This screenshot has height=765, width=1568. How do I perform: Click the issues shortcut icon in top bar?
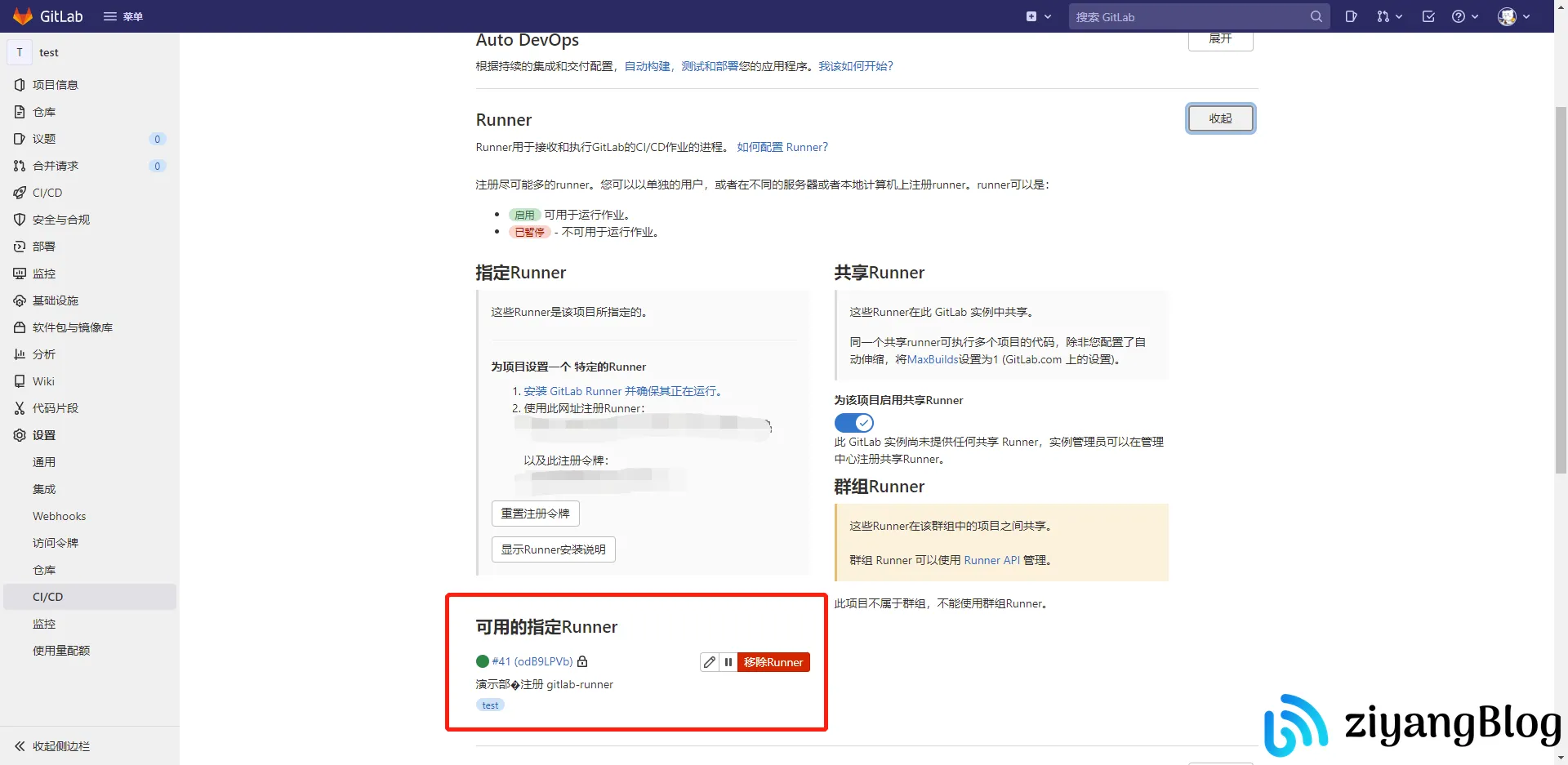tap(1351, 16)
